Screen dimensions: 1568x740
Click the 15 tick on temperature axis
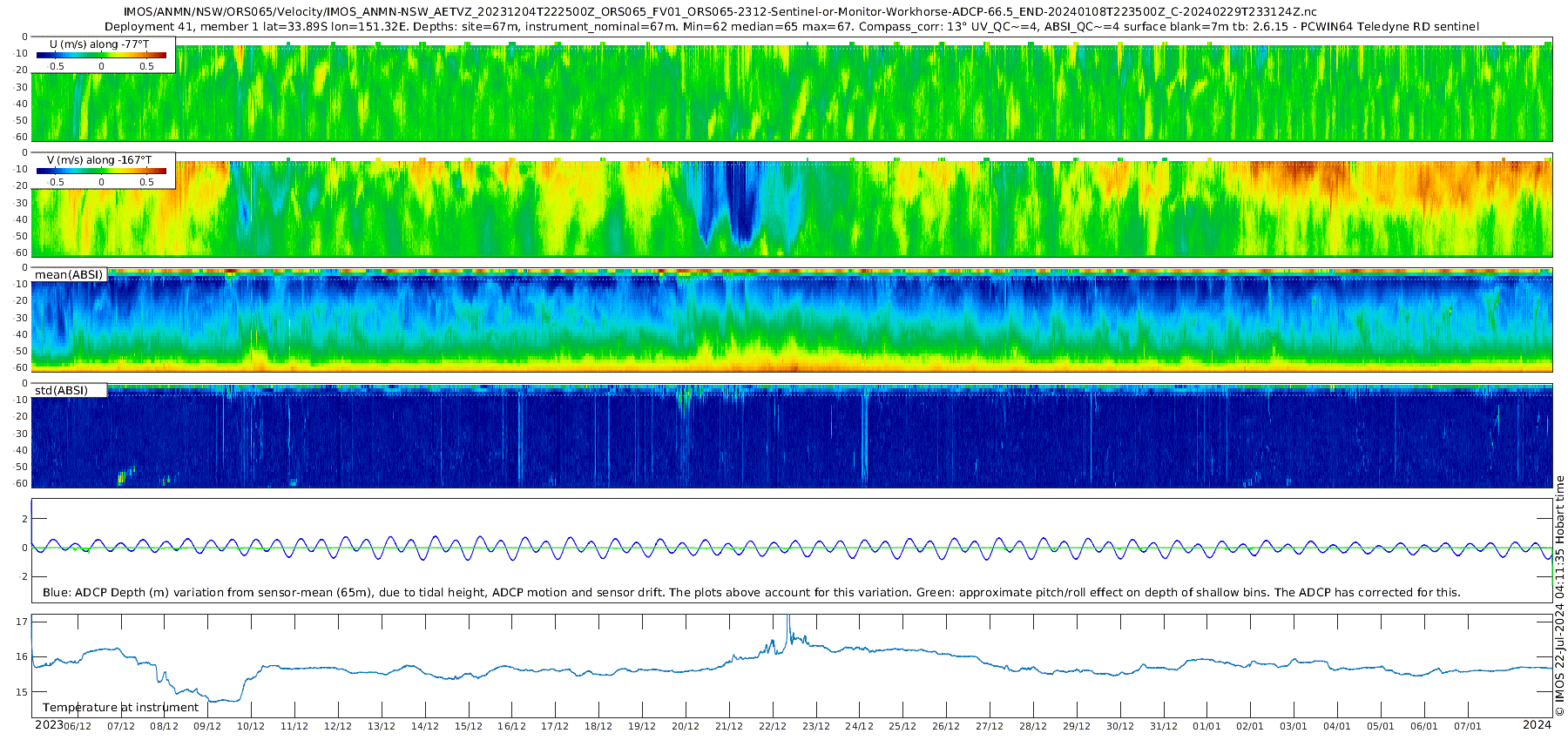[22, 693]
